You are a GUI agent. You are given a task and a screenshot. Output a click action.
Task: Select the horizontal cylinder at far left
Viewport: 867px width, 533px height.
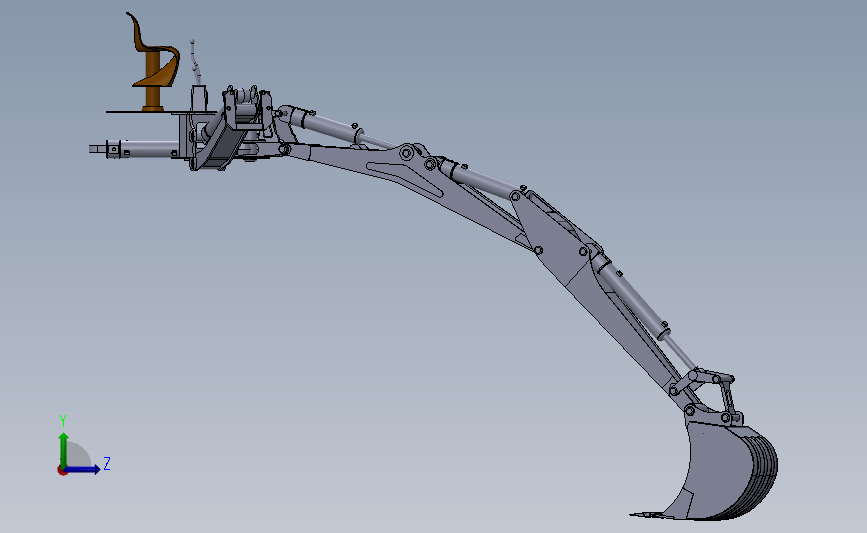(x=134, y=149)
